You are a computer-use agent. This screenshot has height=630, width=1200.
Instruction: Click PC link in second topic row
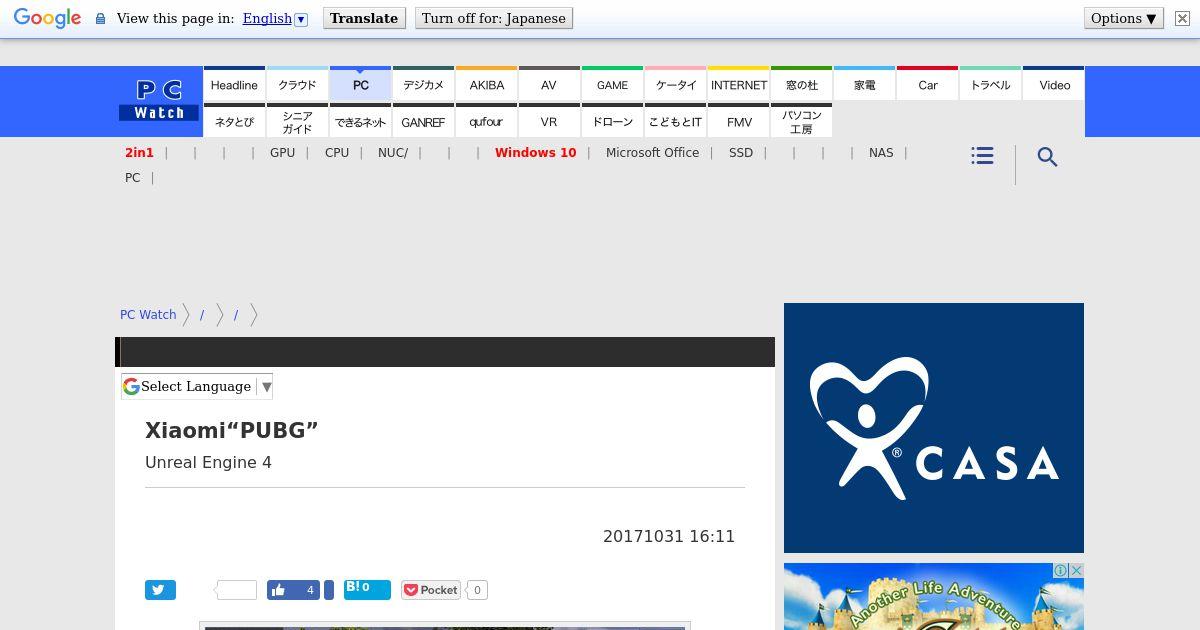coord(132,178)
